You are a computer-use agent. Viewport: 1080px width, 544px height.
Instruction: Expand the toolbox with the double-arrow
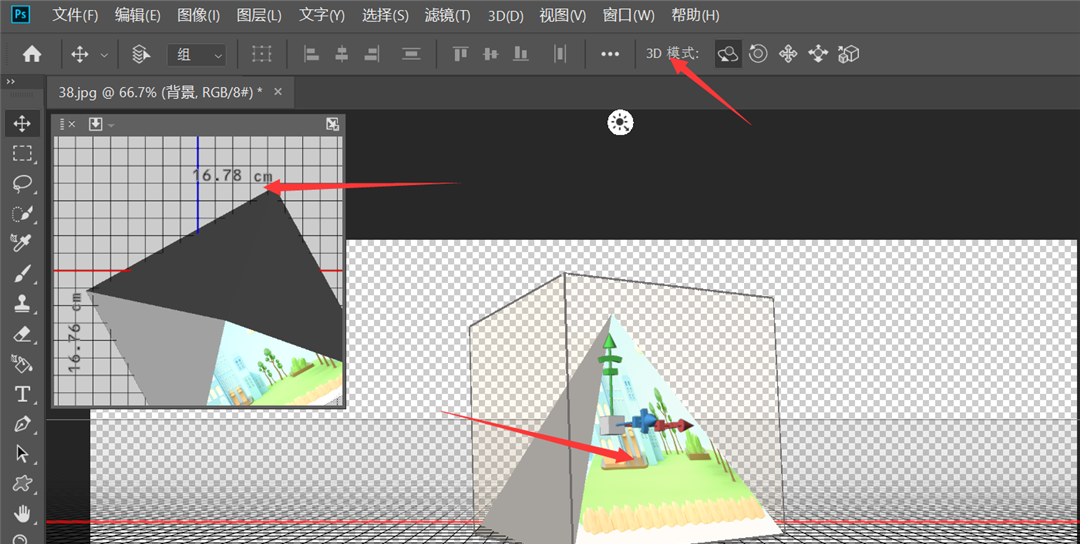point(10,82)
